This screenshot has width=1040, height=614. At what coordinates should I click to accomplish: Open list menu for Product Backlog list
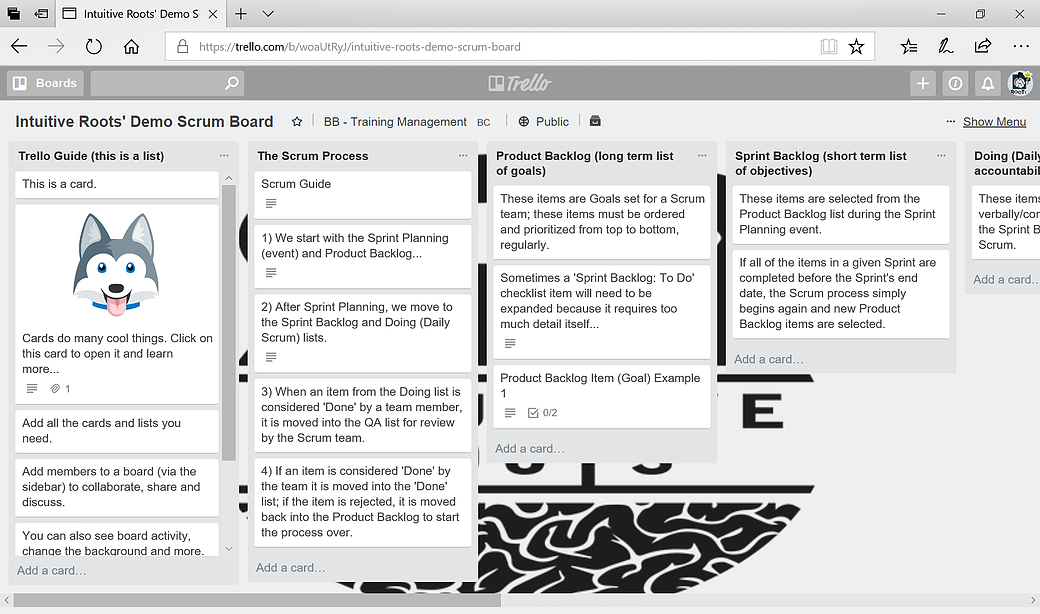click(702, 155)
